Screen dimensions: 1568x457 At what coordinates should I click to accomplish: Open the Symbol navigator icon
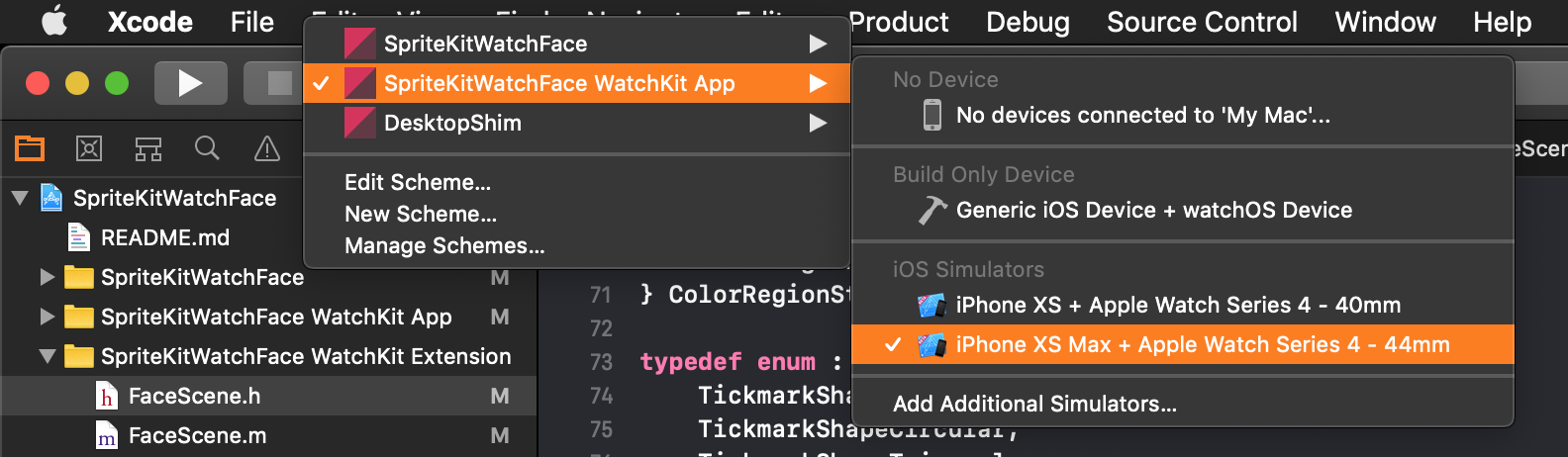[x=148, y=148]
